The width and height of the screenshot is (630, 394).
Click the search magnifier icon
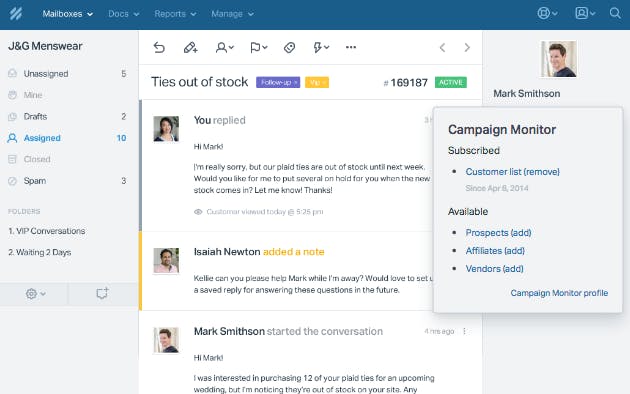615,13
